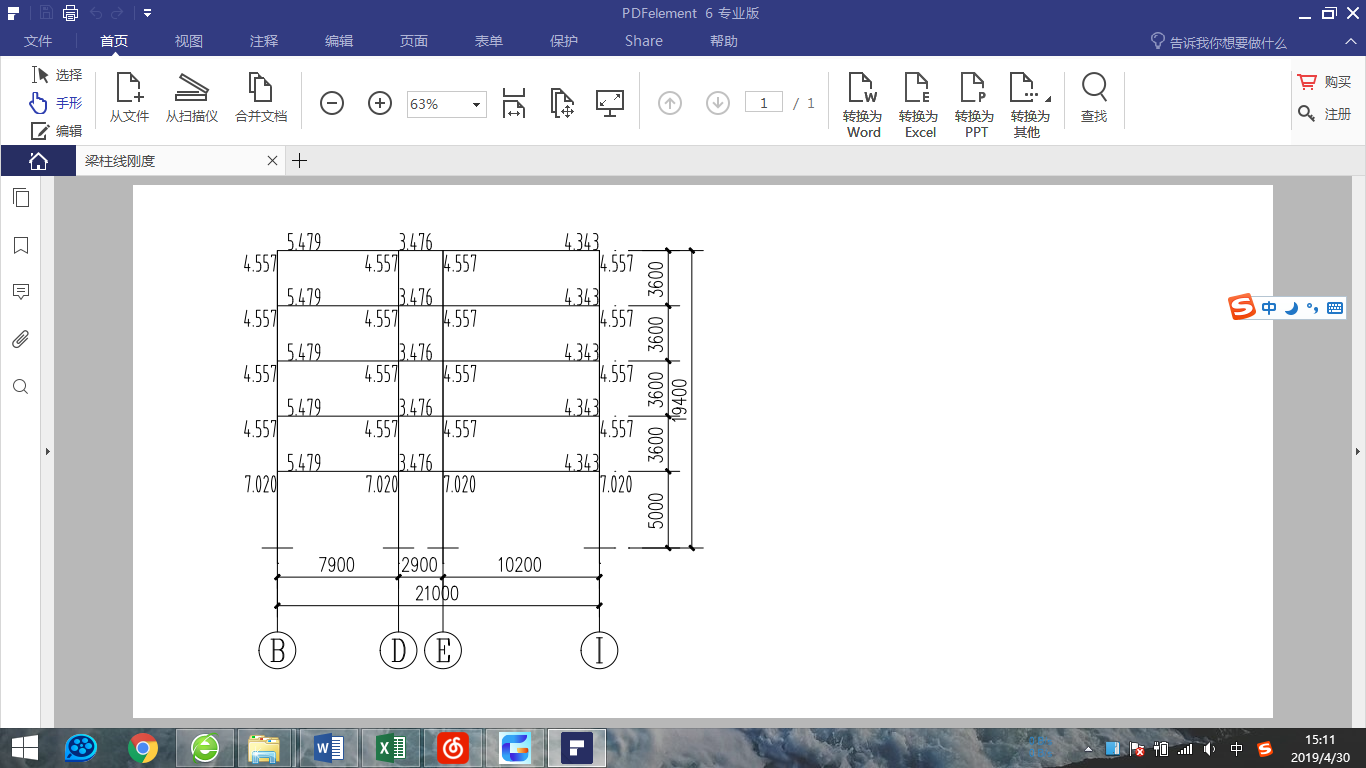Open the 注释 ribbon tab

coord(264,41)
